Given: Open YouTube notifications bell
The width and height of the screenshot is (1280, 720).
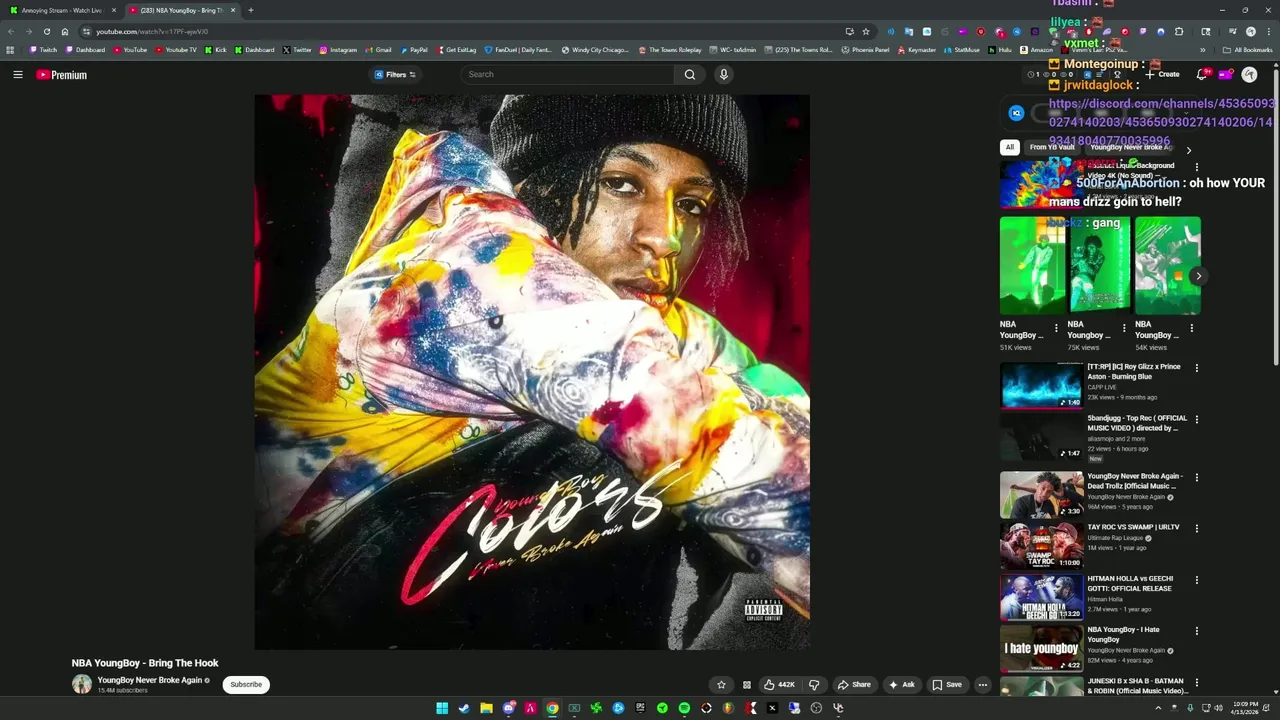Looking at the screenshot, I should [1202, 74].
